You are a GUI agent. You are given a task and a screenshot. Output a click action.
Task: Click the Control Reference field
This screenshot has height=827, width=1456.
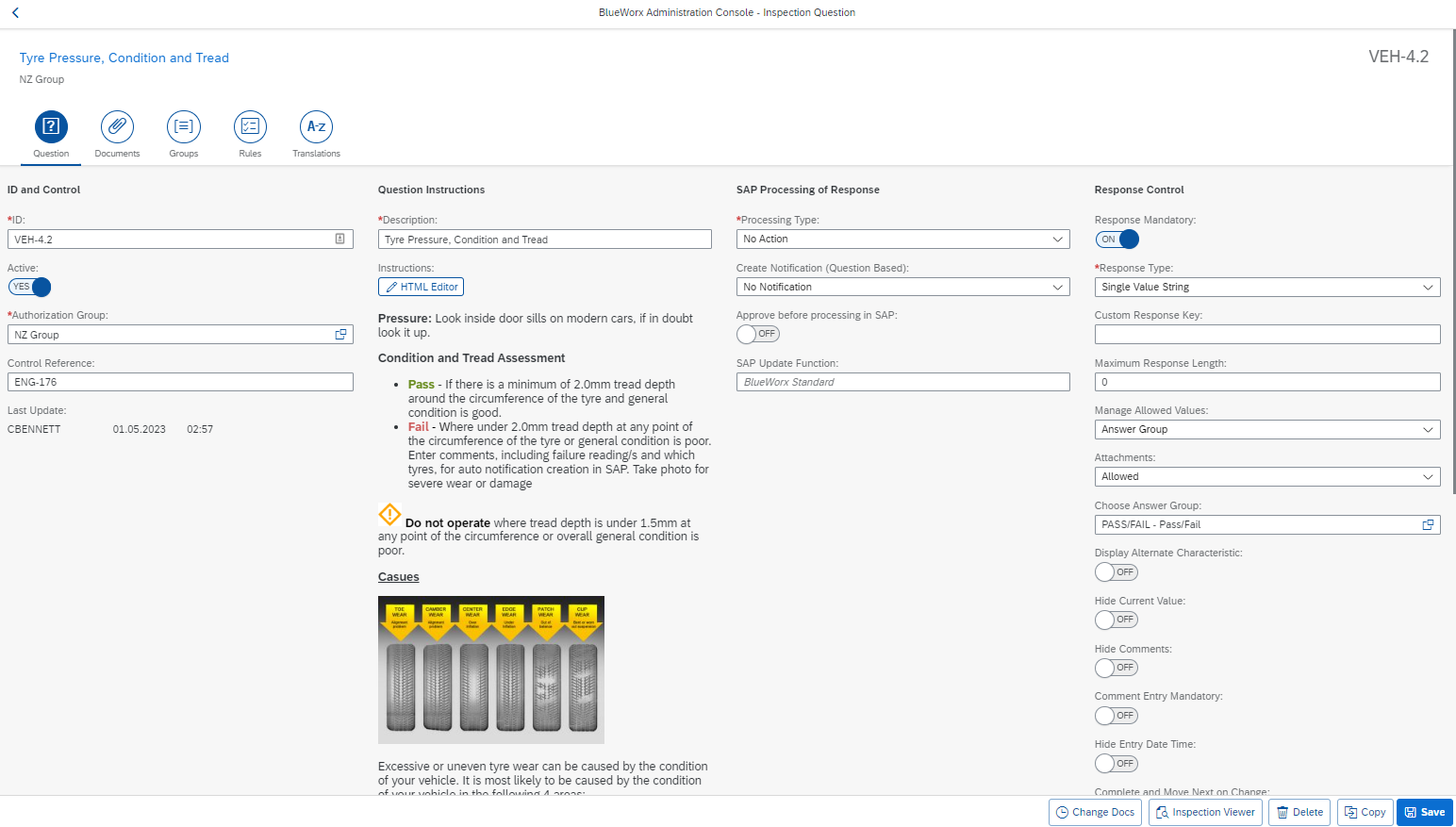click(x=180, y=382)
